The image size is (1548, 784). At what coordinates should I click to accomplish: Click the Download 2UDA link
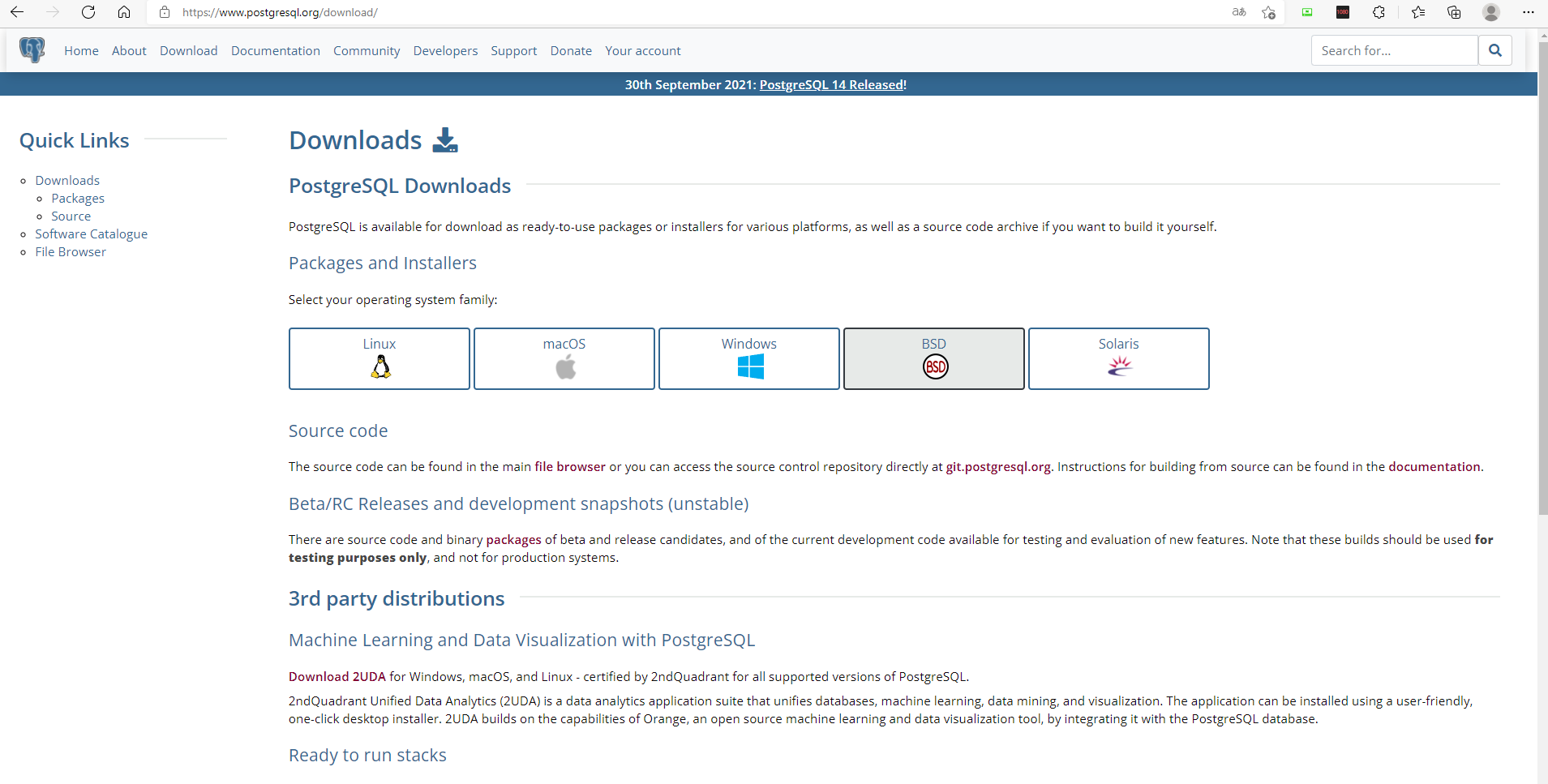pyautogui.click(x=337, y=676)
